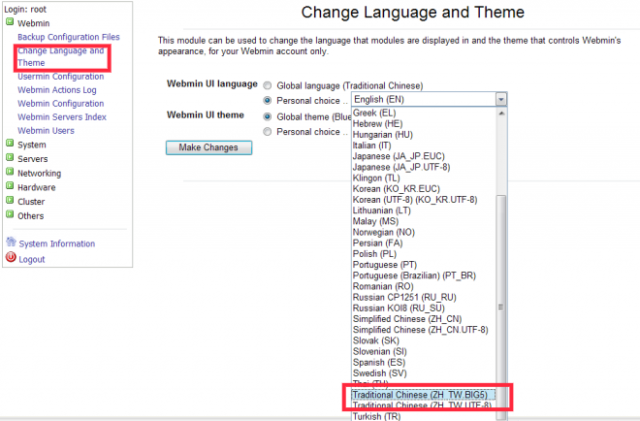Choose Polish (PL) option

point(424,254)
